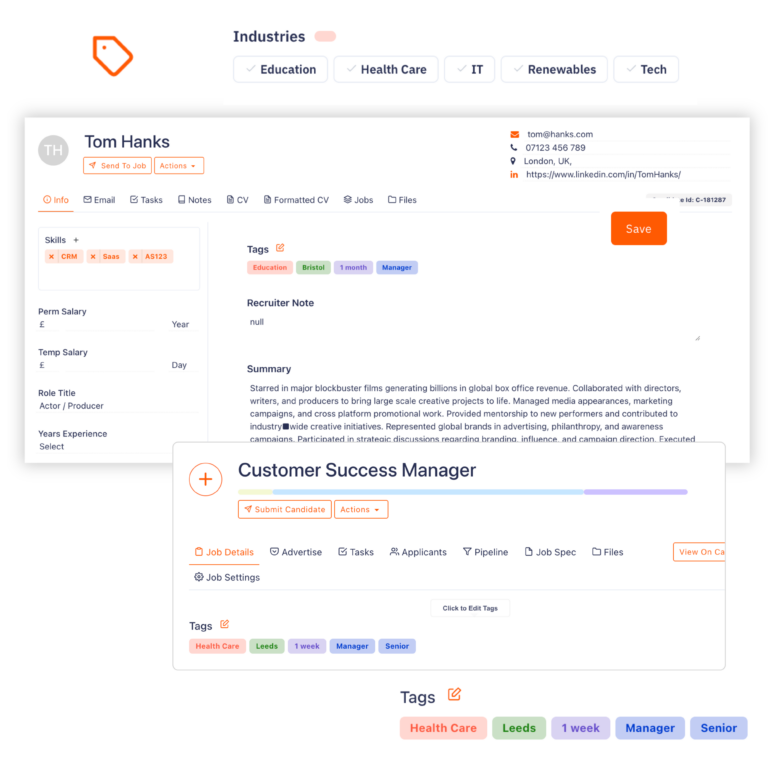Open the Perm Salary Year dropdown
This screenshot has width=768, height=768.
pos(184,324)
